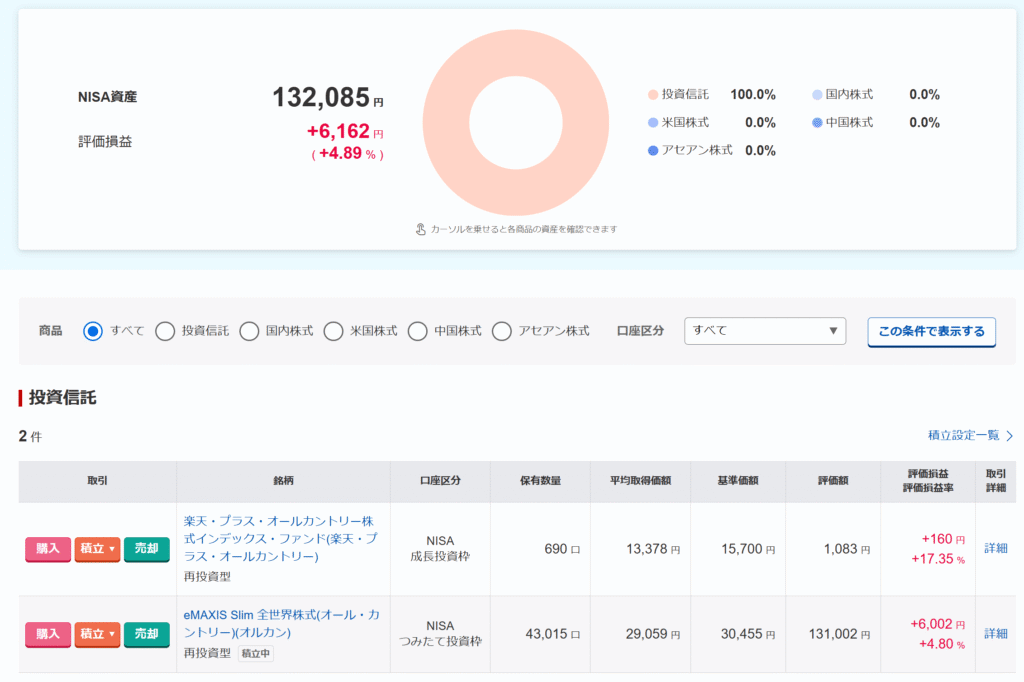Choose the 国内株式 radio option
This screenshot has height=682, width=1024.
(x=249, y=331)
